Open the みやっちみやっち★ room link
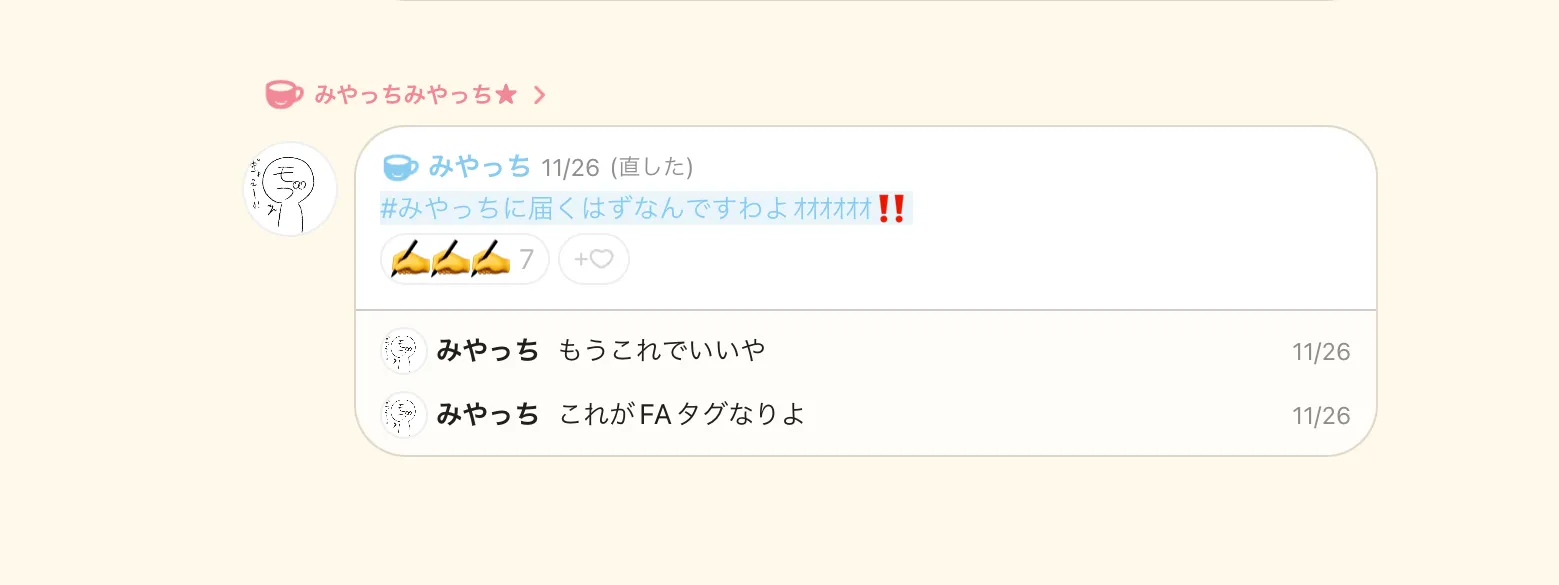Image resolution: width=1559 pixels, height=585 pixels. [x=416, y=95]
